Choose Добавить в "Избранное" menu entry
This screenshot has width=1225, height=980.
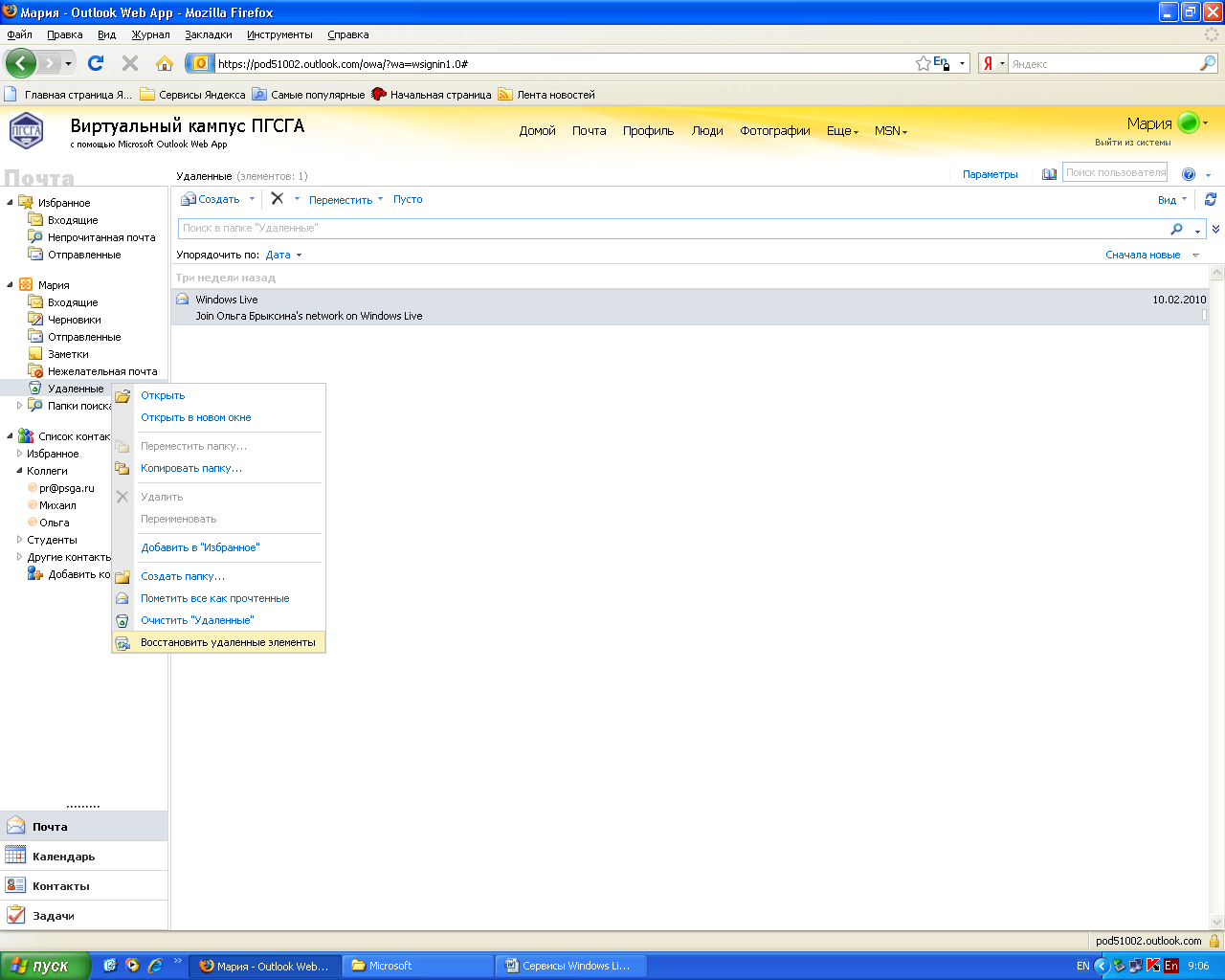[x=219, y=547]
